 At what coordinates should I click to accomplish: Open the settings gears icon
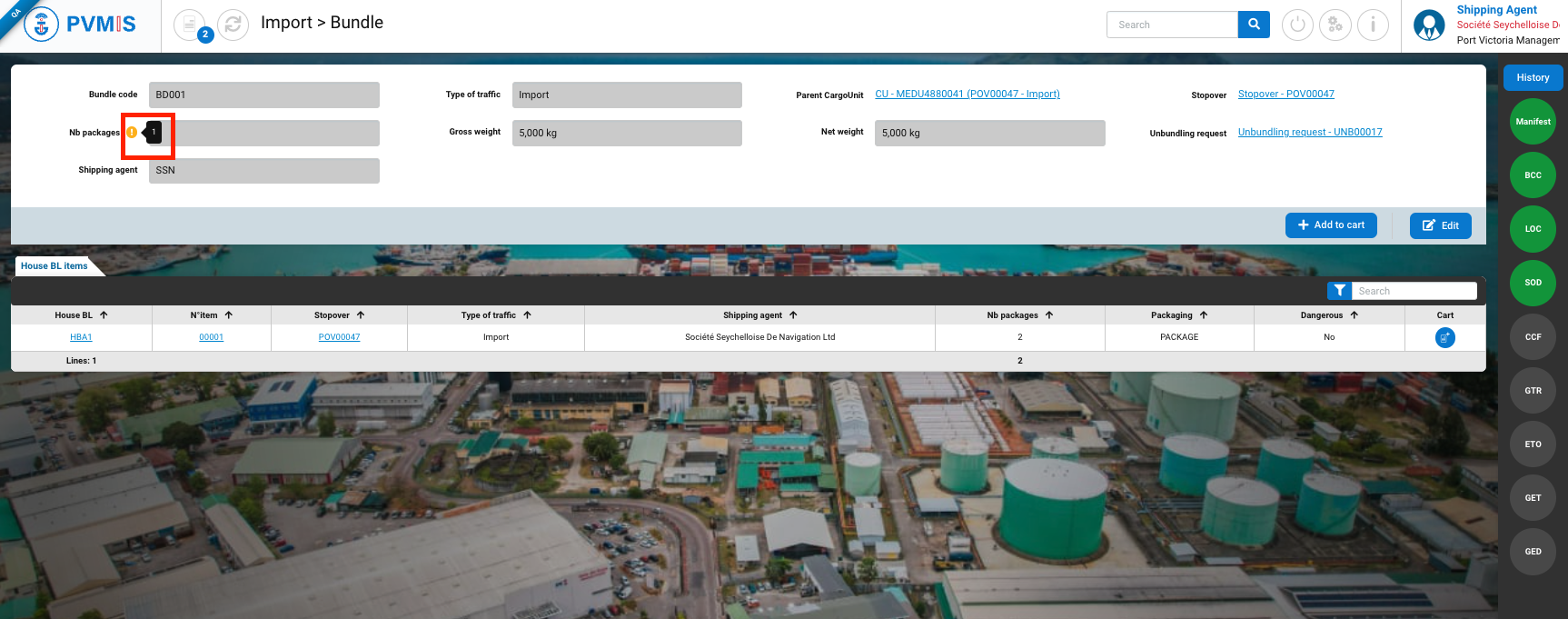(x=1335, y=25)
